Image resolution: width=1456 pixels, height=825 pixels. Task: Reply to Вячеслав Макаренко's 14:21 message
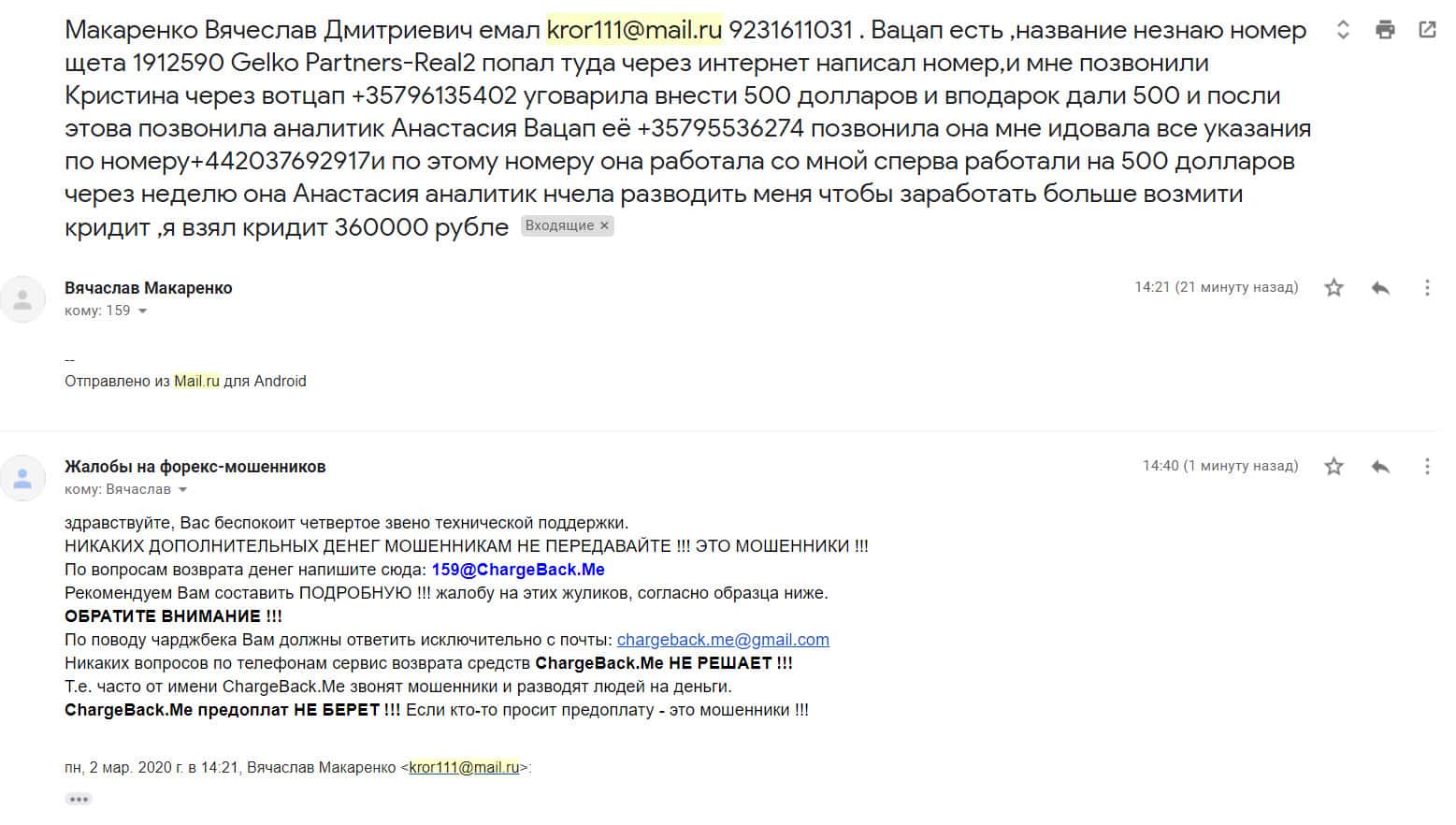click(1380, 288)
